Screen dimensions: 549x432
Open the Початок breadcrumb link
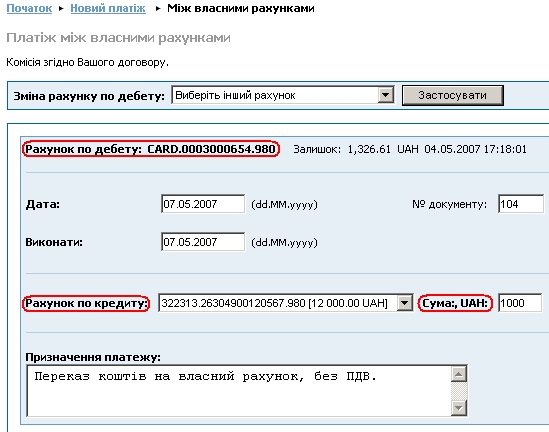pos(29,8)
